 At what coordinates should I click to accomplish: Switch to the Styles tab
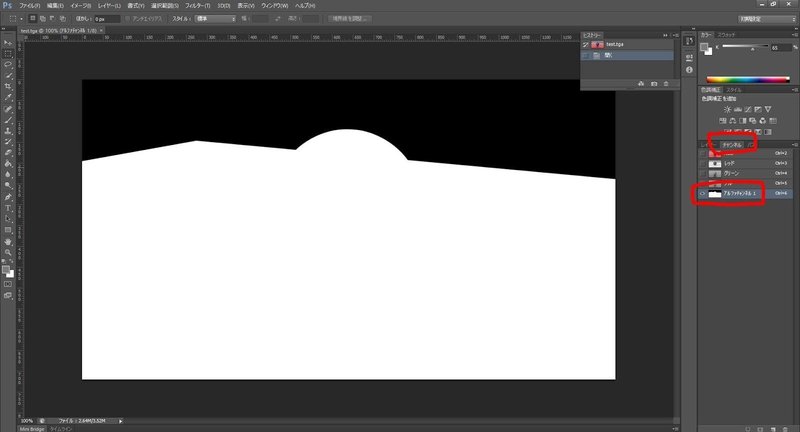[733, 90]
